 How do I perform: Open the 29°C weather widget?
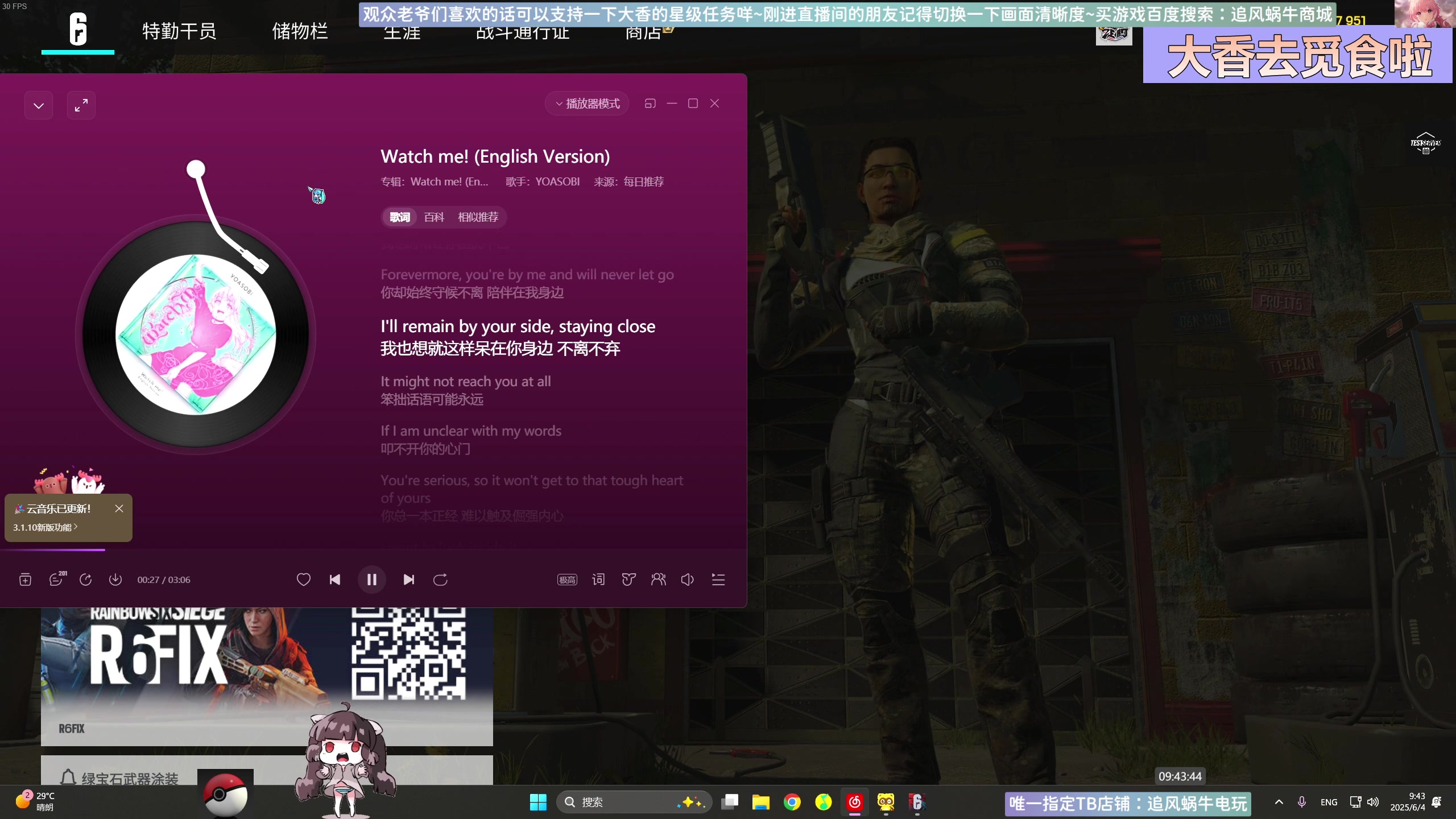(35, 801)
